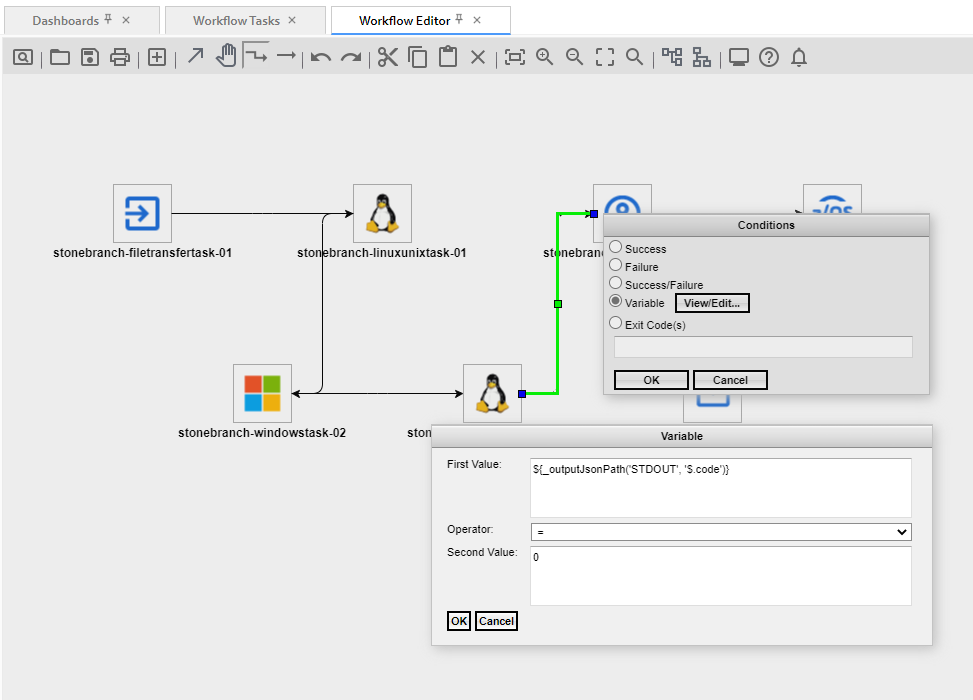
Task: Select the Success radio button
Action: click(616, 247)
